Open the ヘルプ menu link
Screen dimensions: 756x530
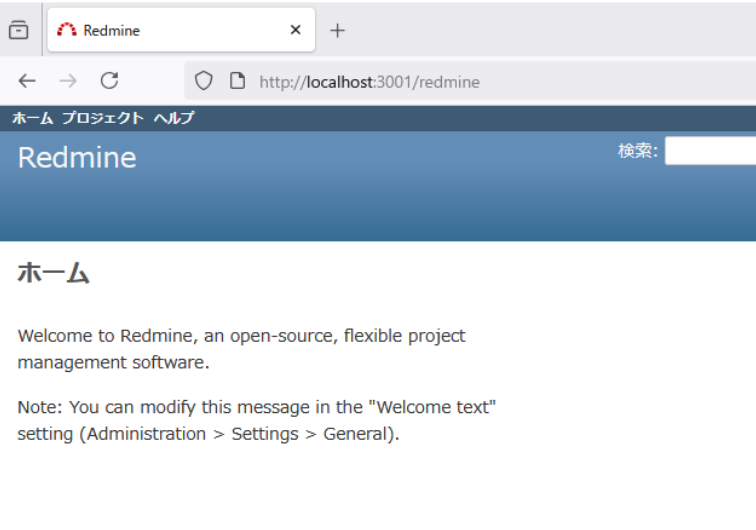click(174, 118)
